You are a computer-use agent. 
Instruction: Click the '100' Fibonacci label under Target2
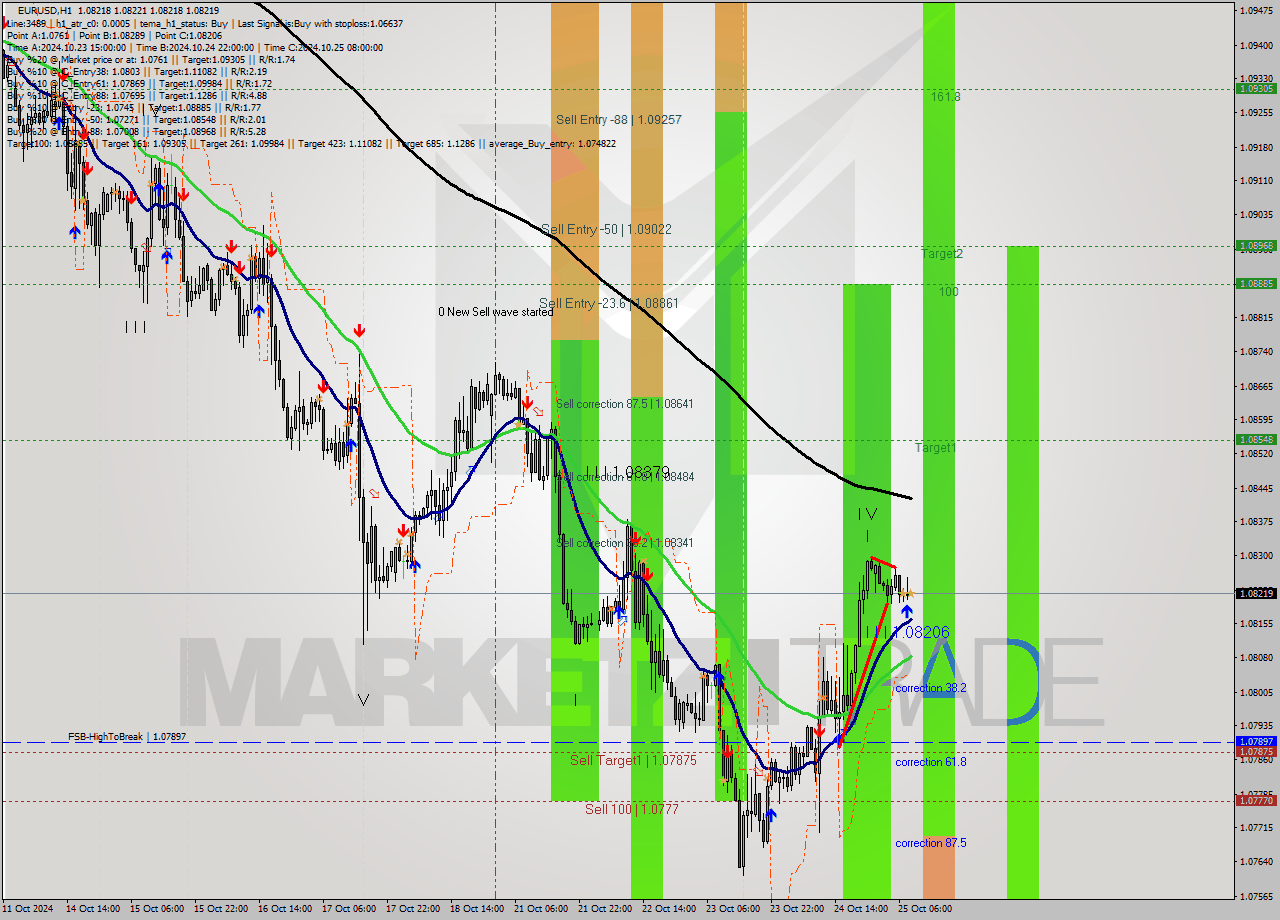(948, 292)
